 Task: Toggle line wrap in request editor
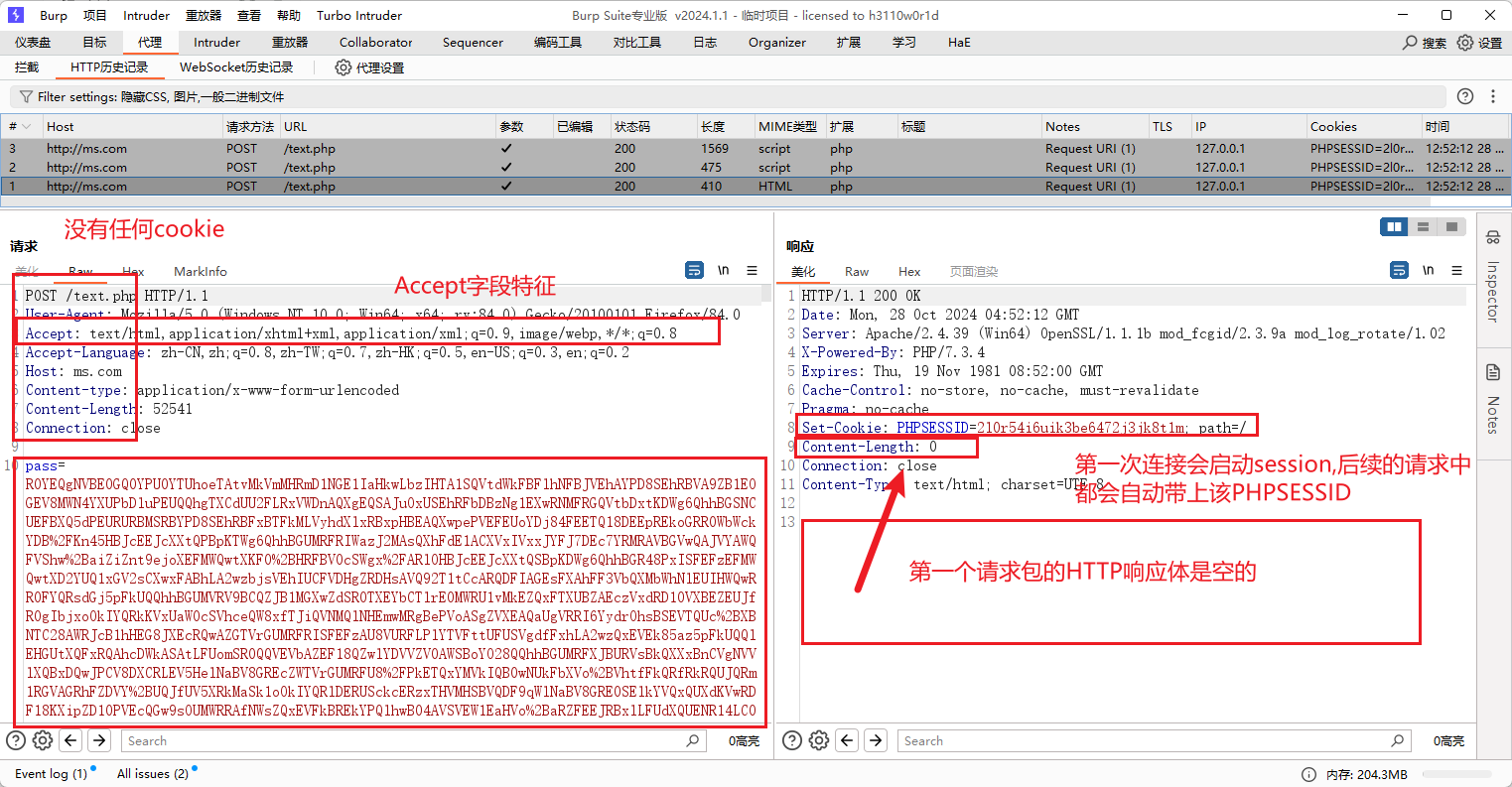coord(694,270)
